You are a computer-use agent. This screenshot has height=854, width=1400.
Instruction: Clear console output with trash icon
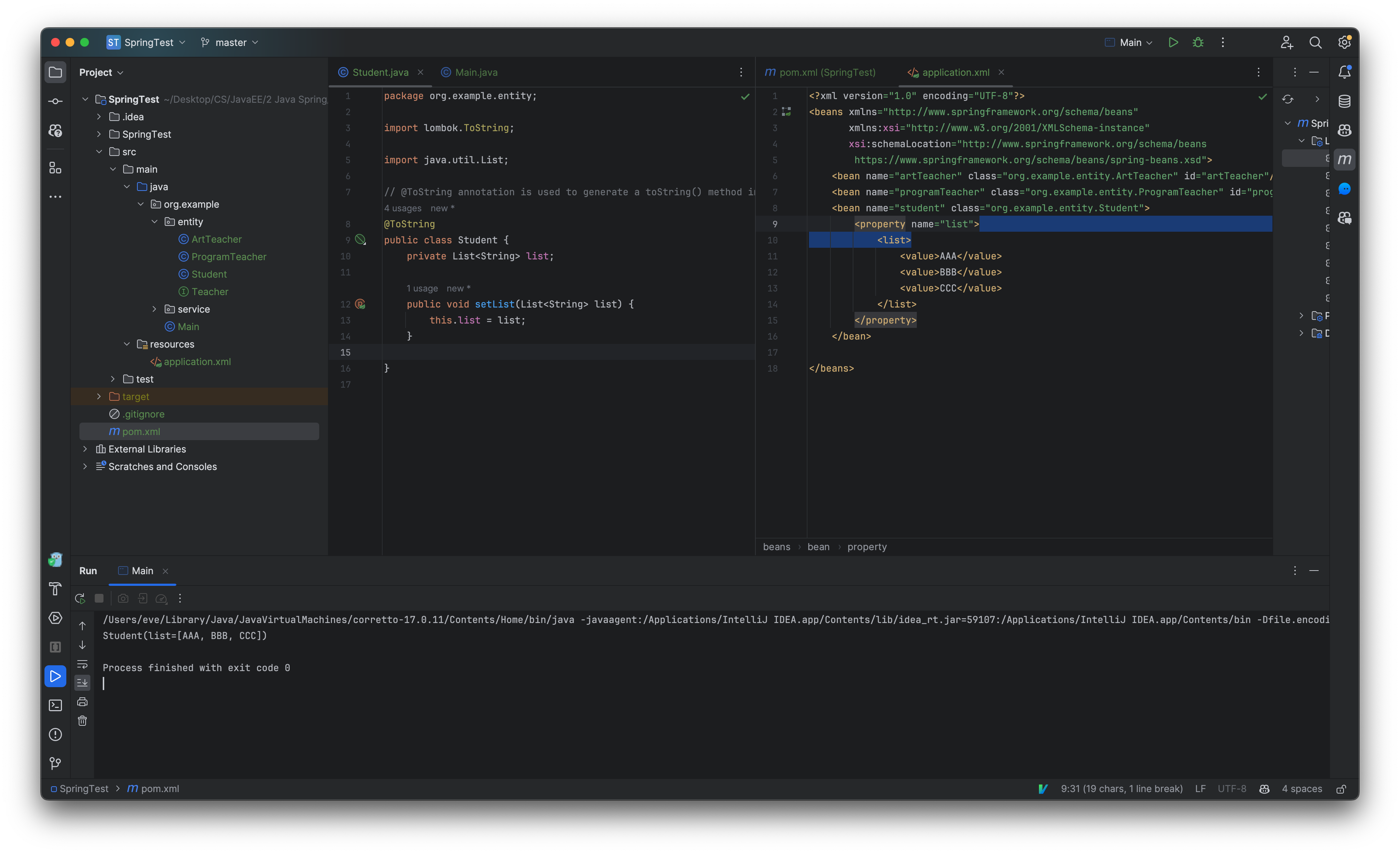(x=82, y=721)
